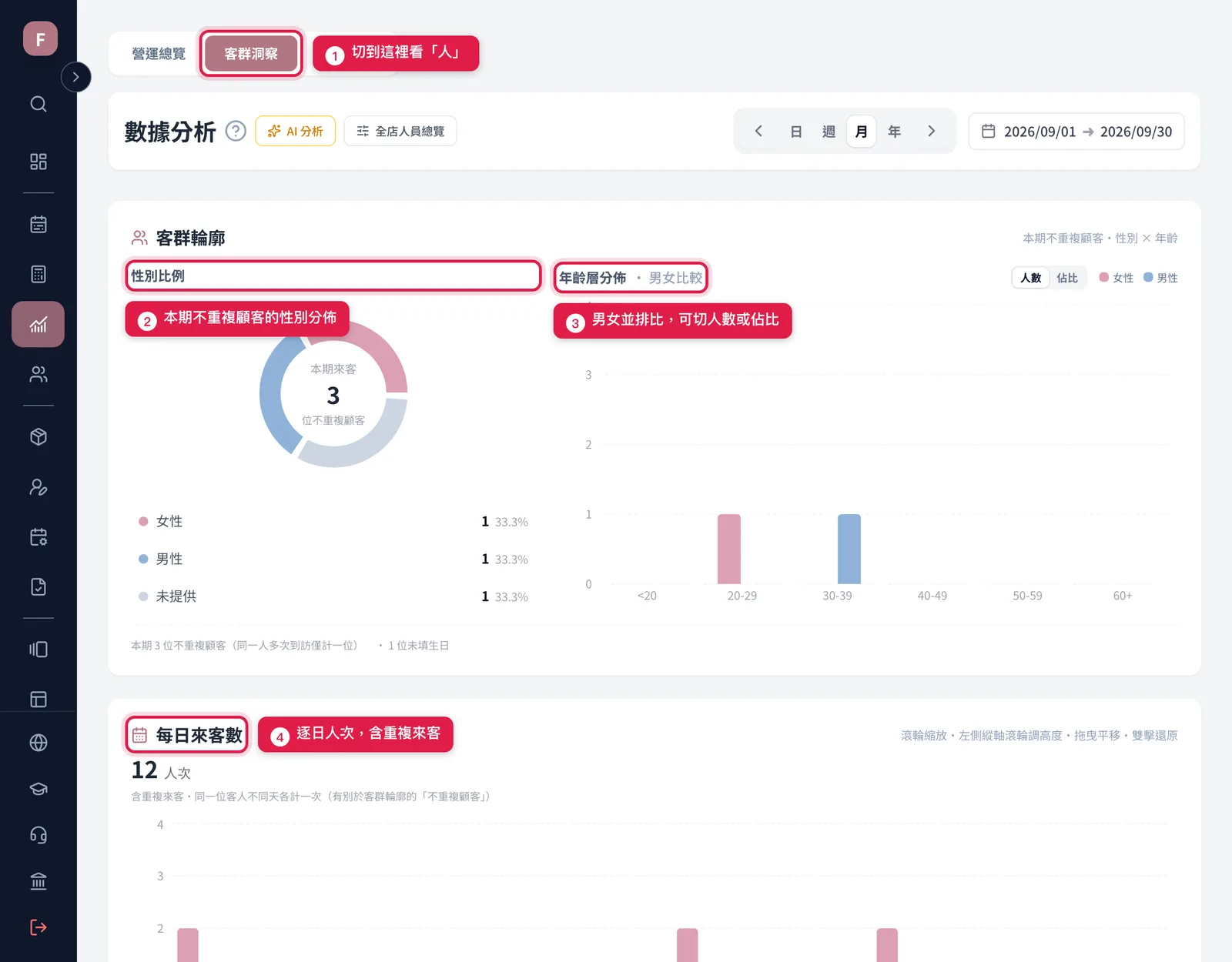Click the 女性 row in gender list
Image resolution: width=1232 pixels, height=962 pixels.
coord(333,522)
